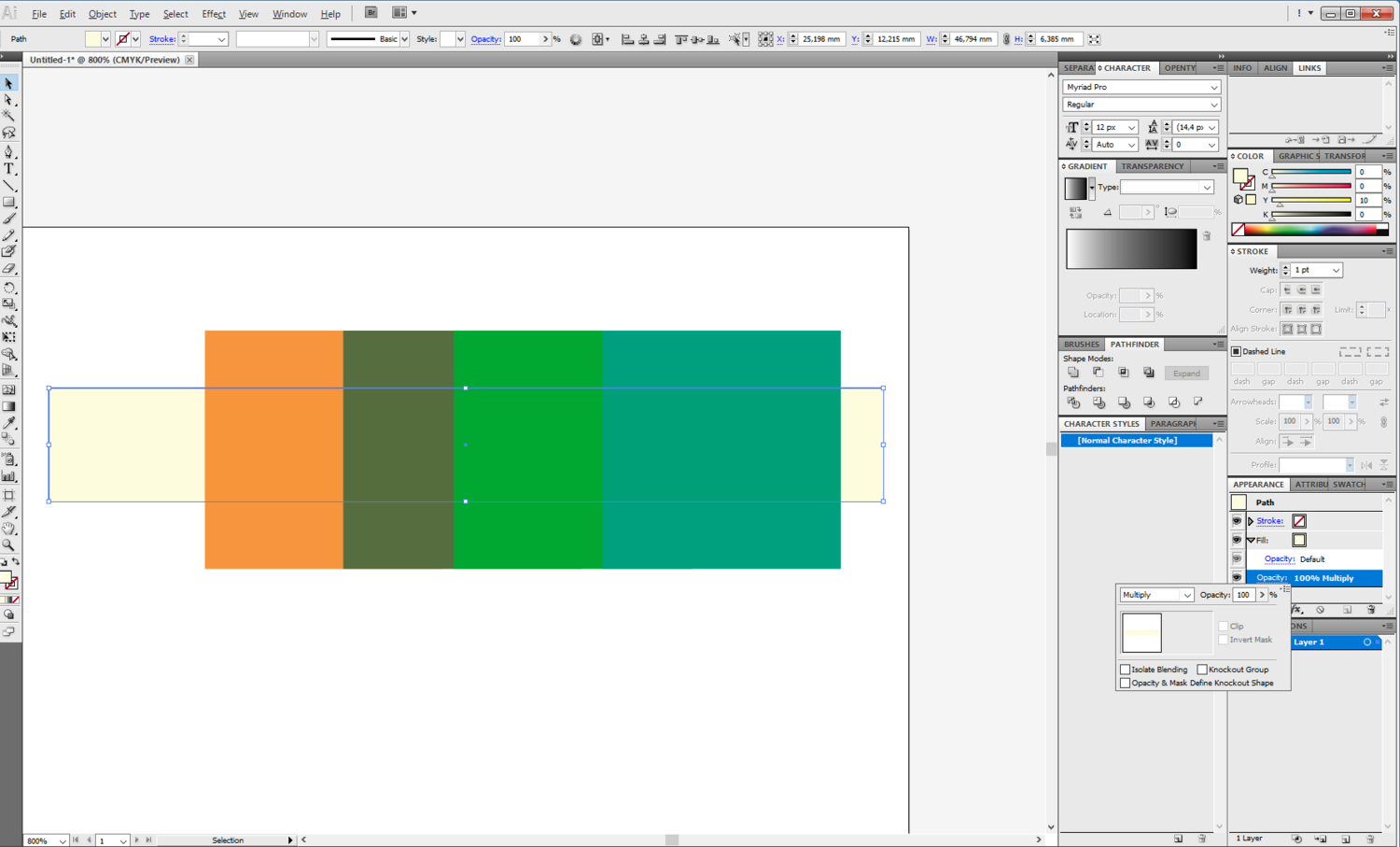The image size is (1400, 847).
Task: Activate the Zoom tool
Action: point(9,545)
